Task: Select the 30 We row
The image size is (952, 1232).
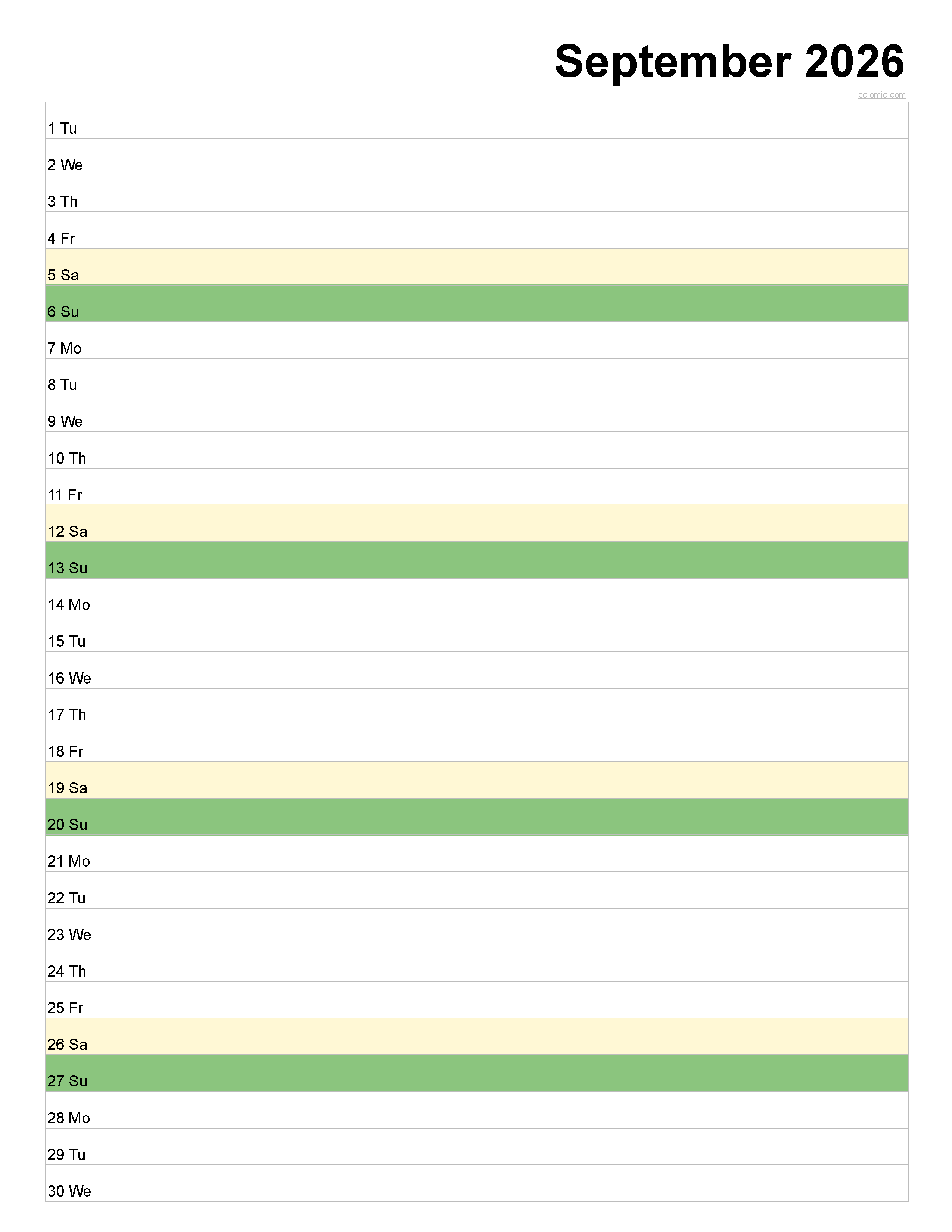Action: tap(477, 1183)
